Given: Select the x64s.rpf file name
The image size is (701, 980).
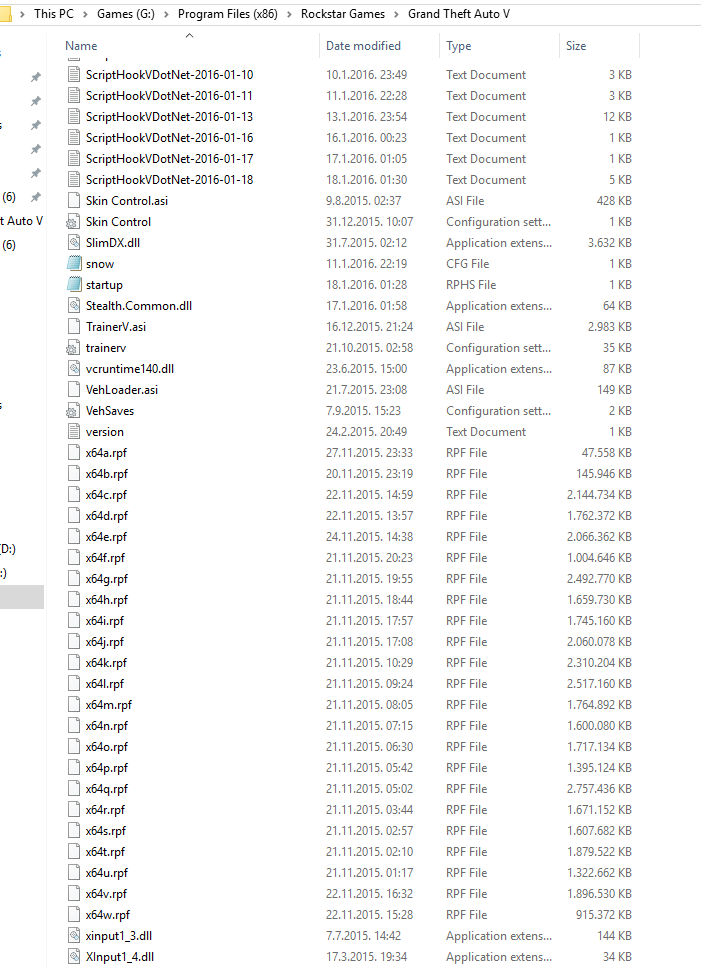Looking at the screenshot, I should pos(106,831).
